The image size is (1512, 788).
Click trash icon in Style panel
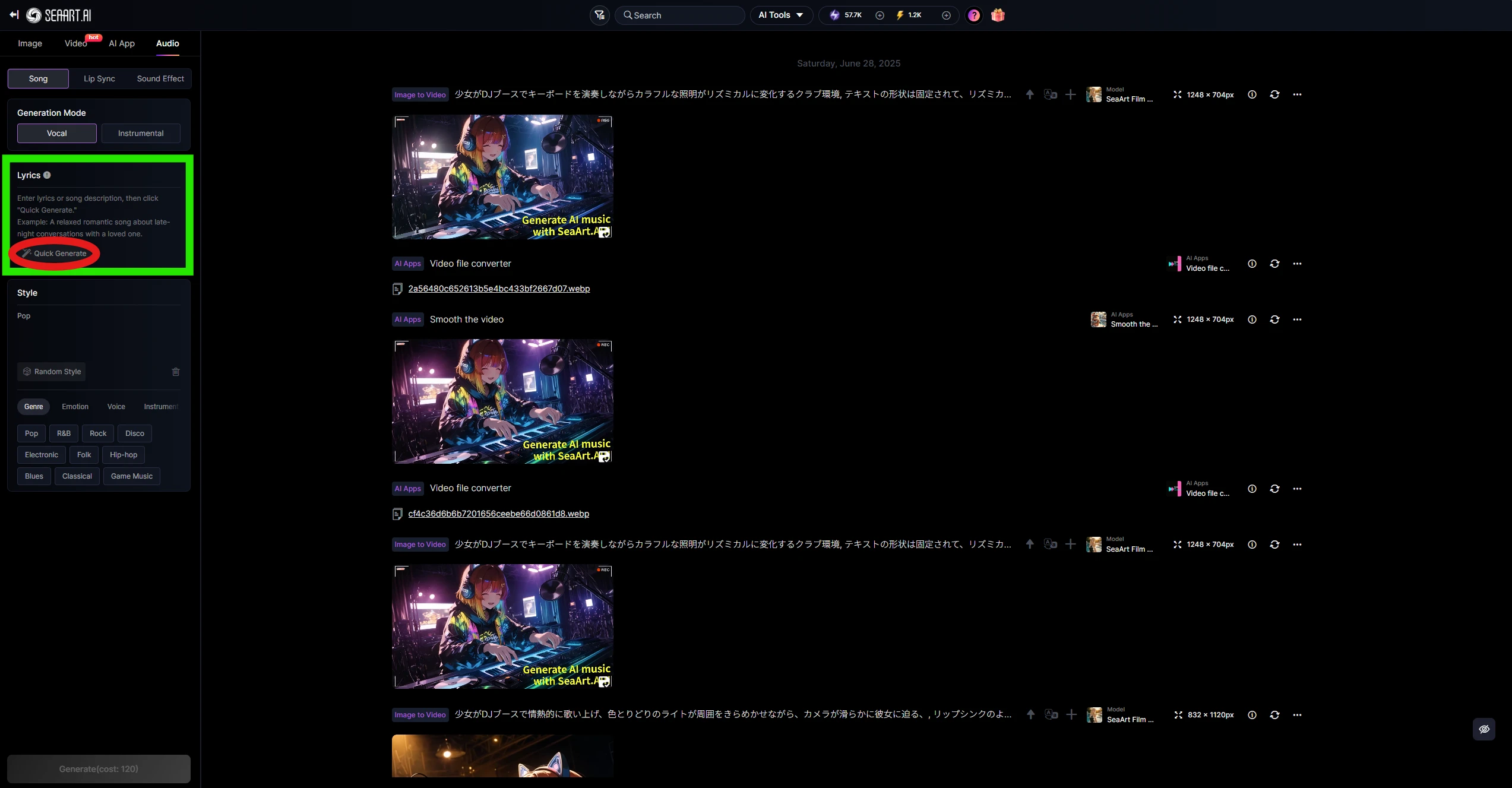[176, 372]
